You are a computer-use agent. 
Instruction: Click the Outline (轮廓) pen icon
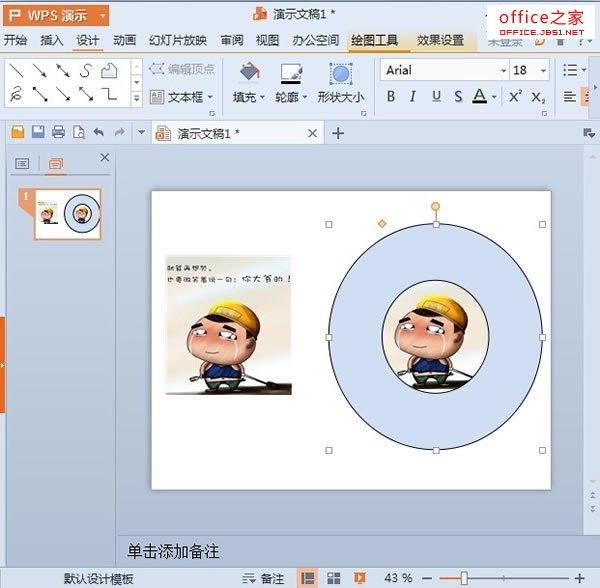[x=291, y=74]
